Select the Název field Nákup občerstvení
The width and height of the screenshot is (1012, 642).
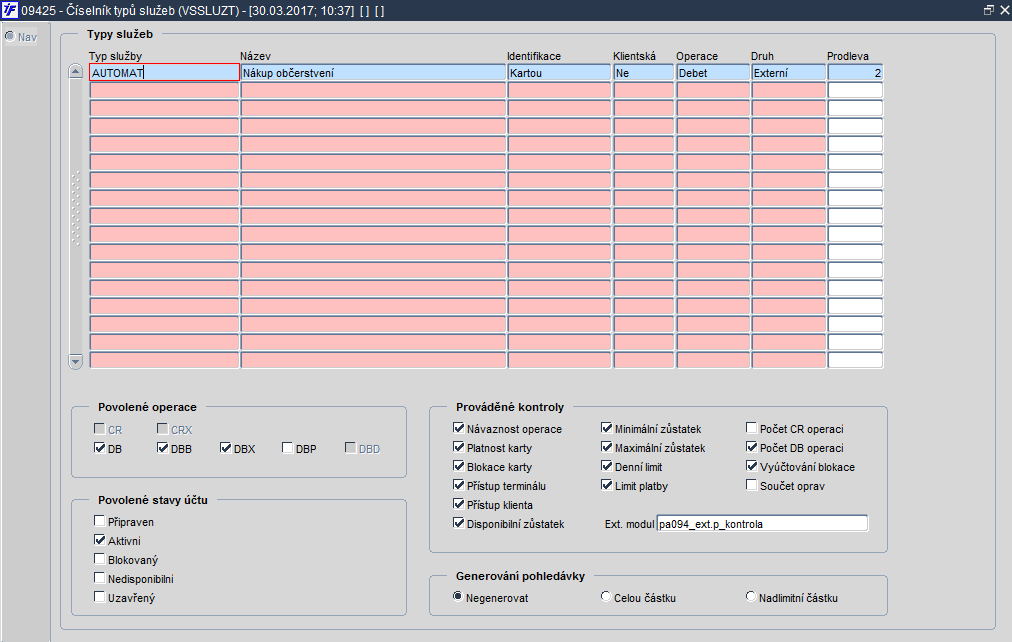pos(373,72)
